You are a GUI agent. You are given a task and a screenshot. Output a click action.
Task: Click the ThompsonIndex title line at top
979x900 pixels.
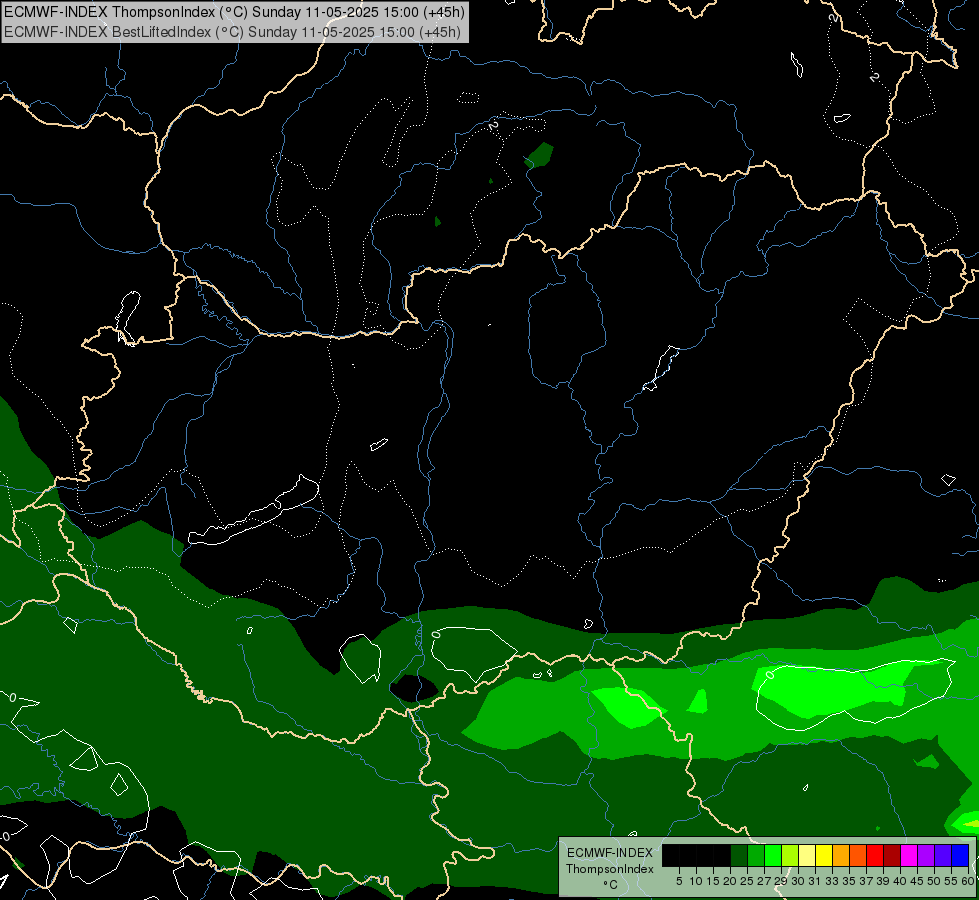coord(234,12)
